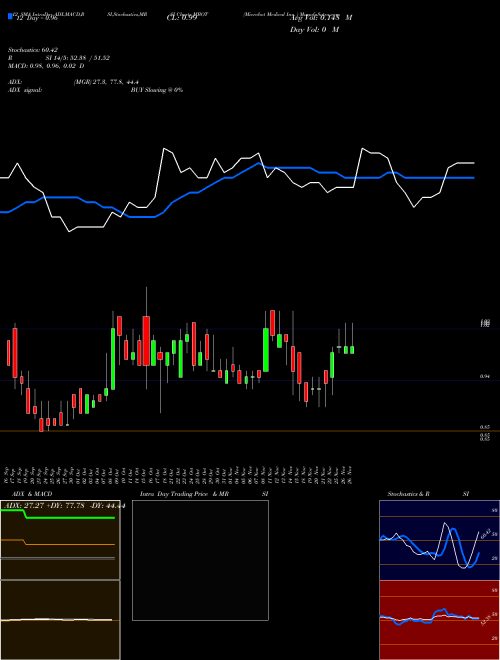Click the empty intraday trading price chart box

pyautogui.click(x=200, y=560)
